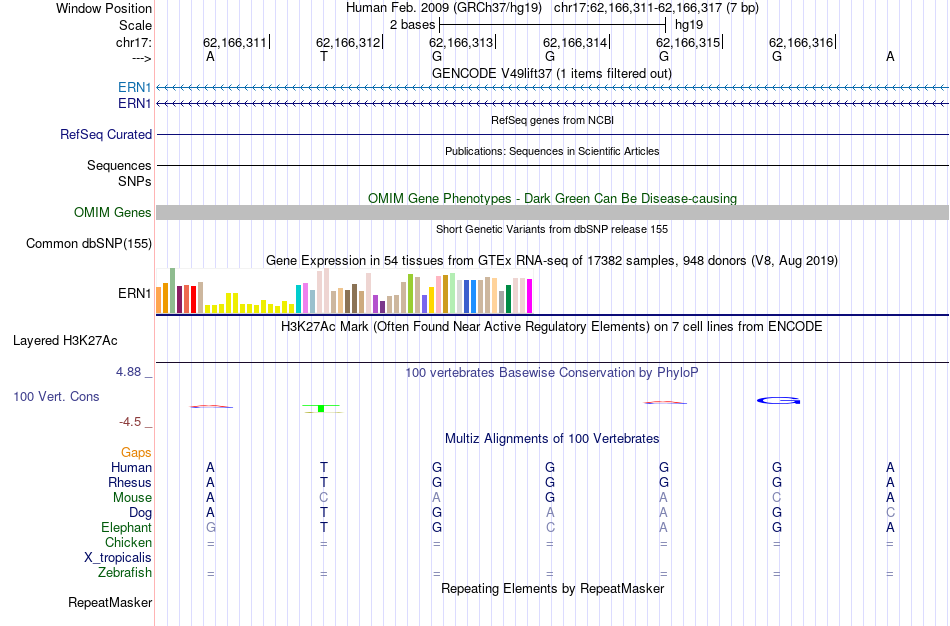950x626 pixels.
Task: Click position label 62,166,311
Action: click(x=234, y=42)
